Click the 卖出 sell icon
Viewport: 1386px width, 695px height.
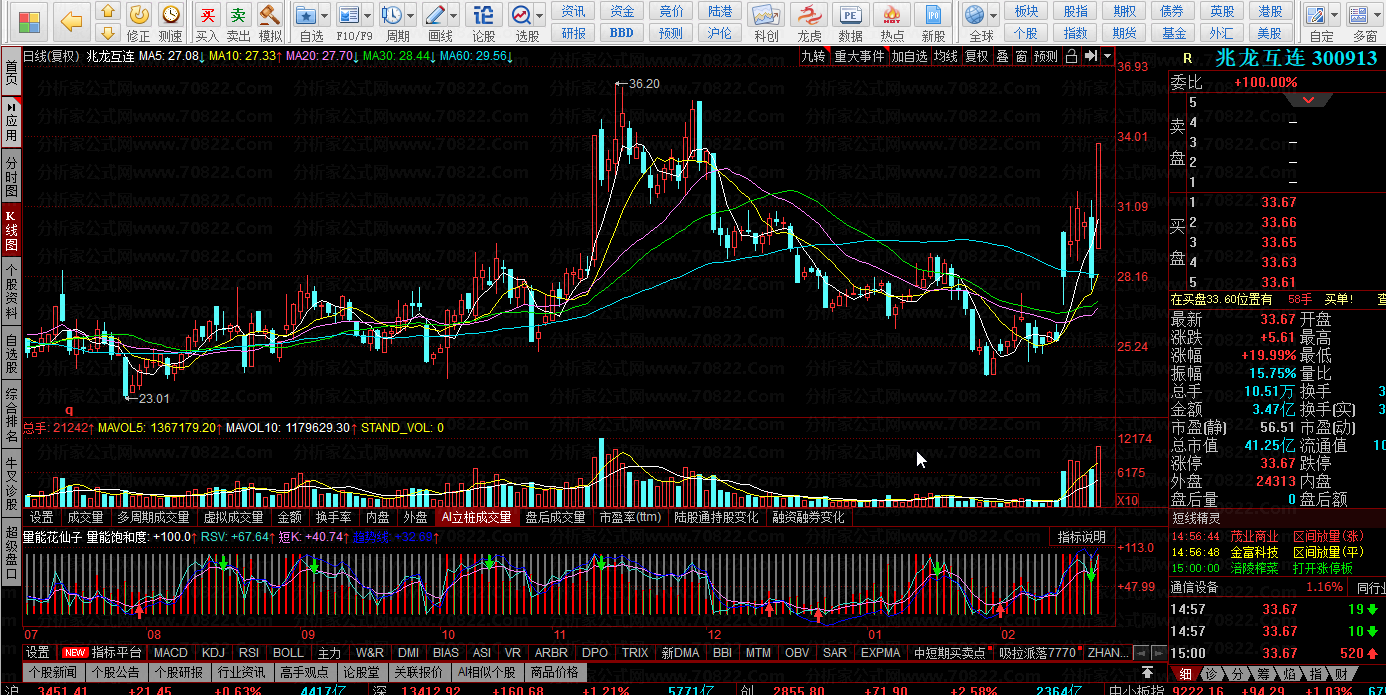click(238, 23)
